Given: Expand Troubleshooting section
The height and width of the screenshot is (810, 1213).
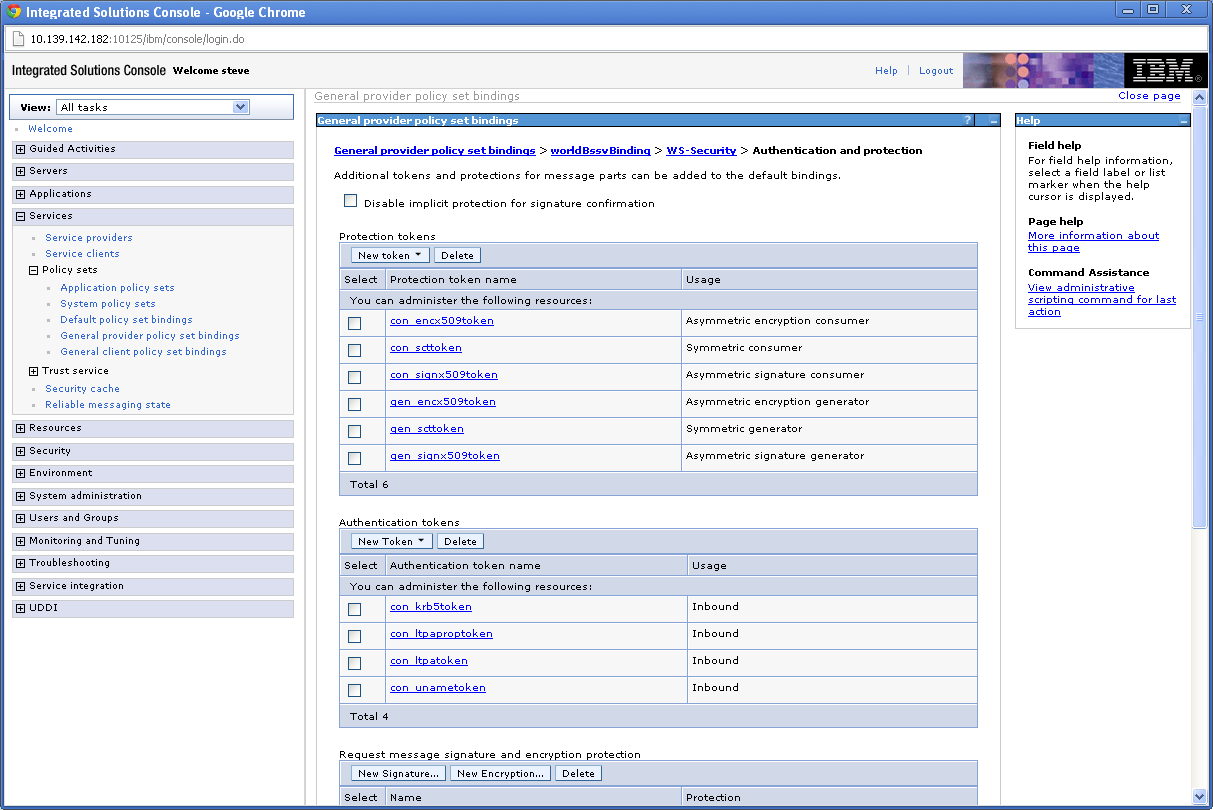Looking at the screenshot, I should (20, 563).
